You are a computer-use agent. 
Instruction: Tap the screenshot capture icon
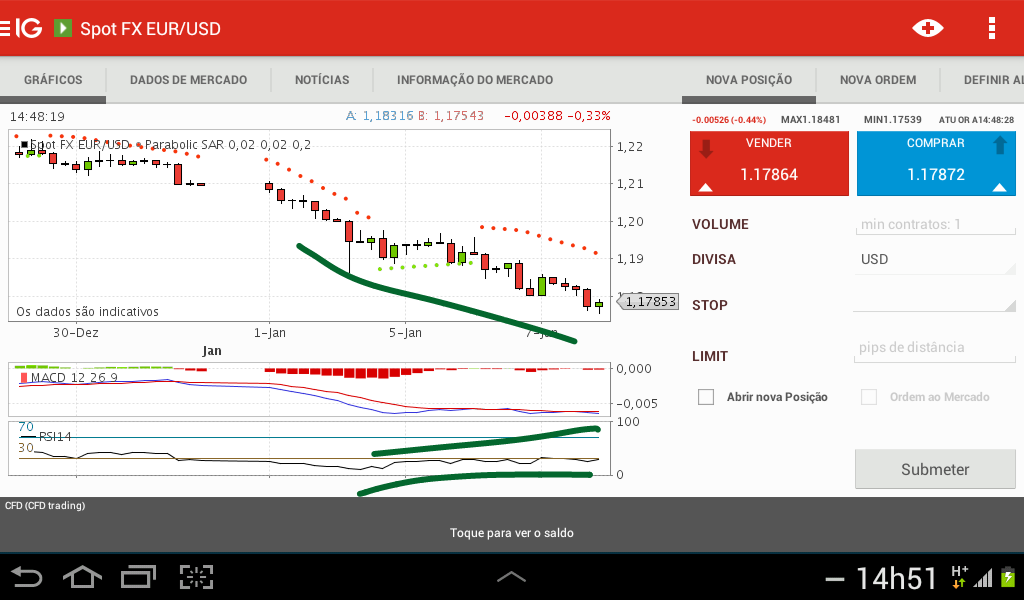(197, 577)
